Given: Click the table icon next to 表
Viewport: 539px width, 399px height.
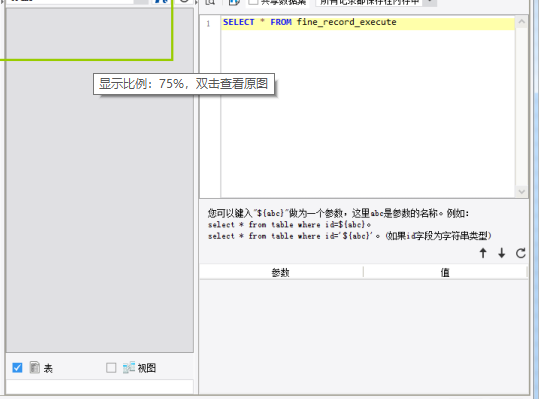Looking at the screenshot, I should click(35, 367).
